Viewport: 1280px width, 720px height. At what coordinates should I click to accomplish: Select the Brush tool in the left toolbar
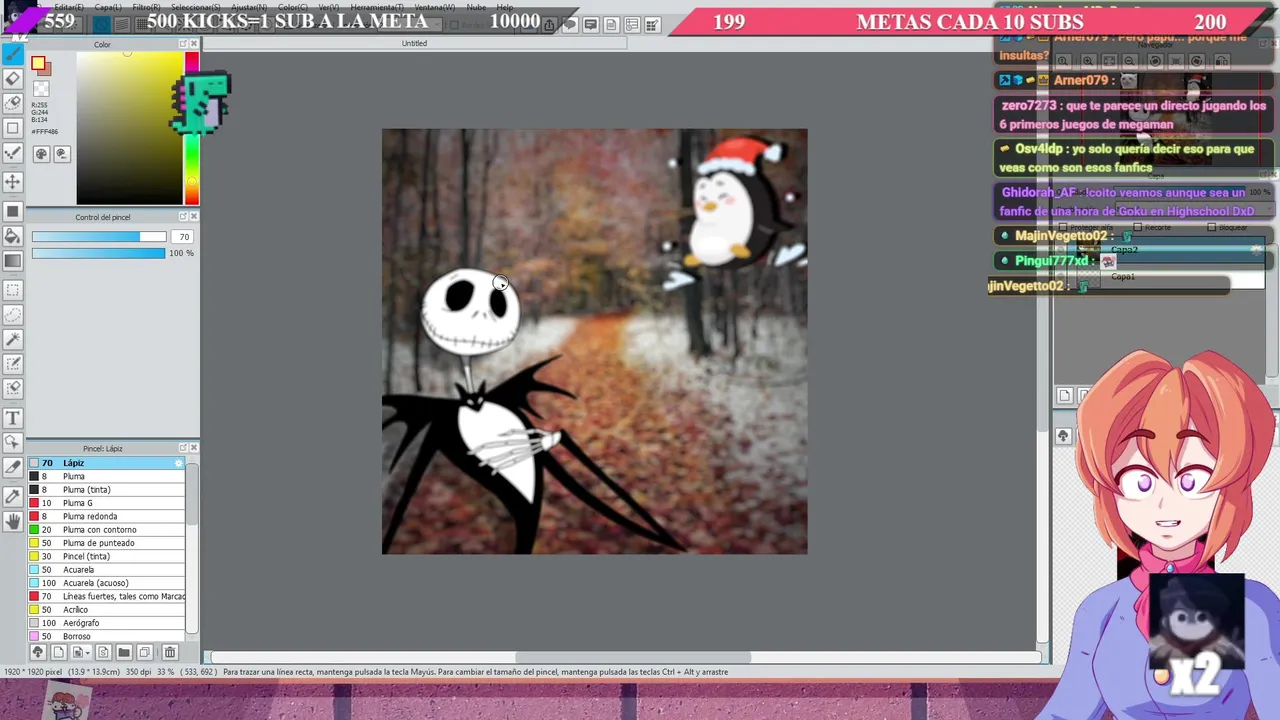coord(13,54)
